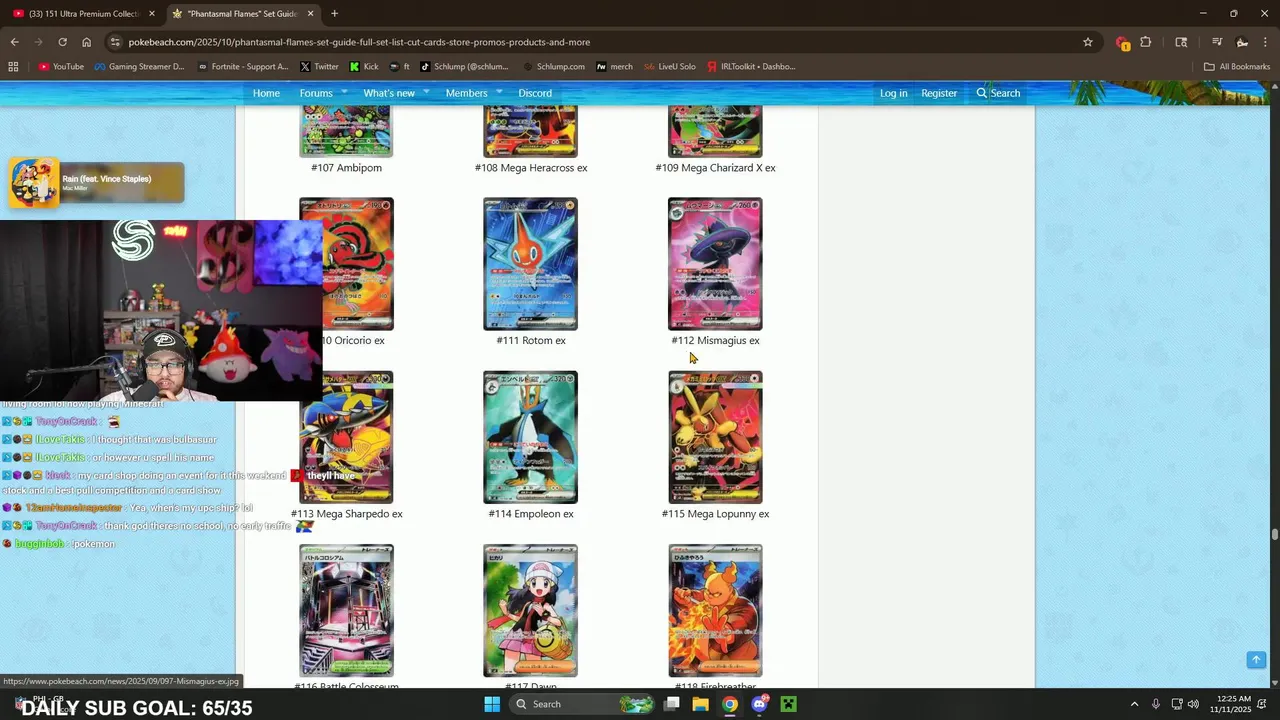Open the Kick bookmark
Screen dimensions: 1280x720
pos(364,67)
